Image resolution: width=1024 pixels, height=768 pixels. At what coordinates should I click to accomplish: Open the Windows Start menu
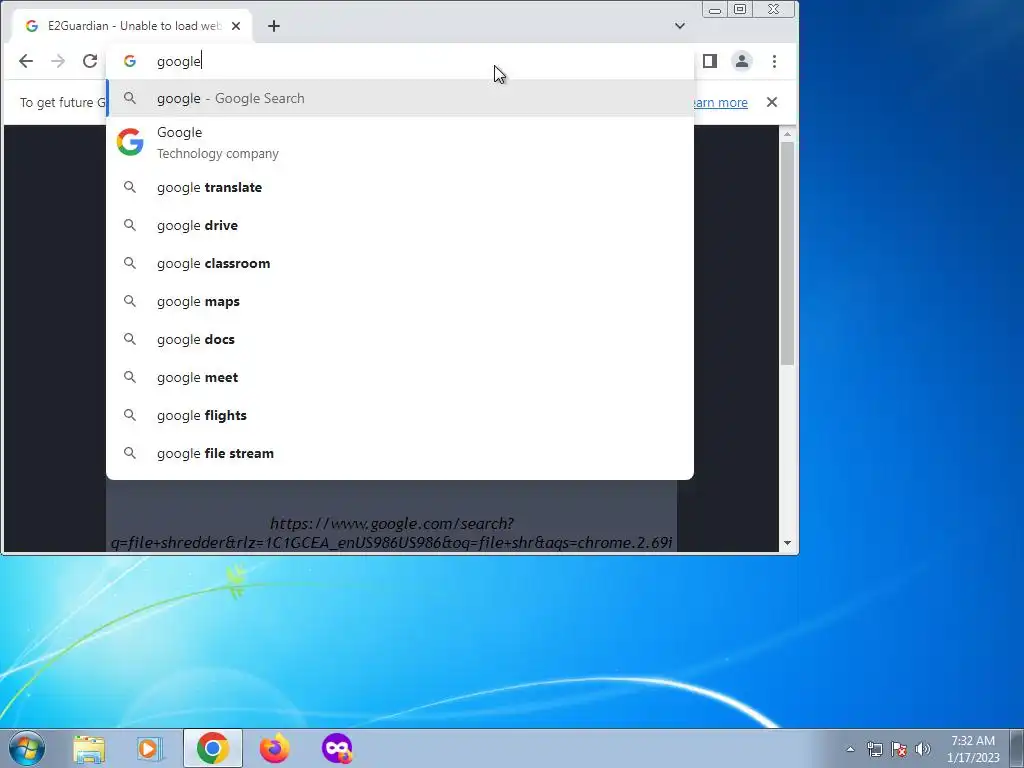pos(27,748)
